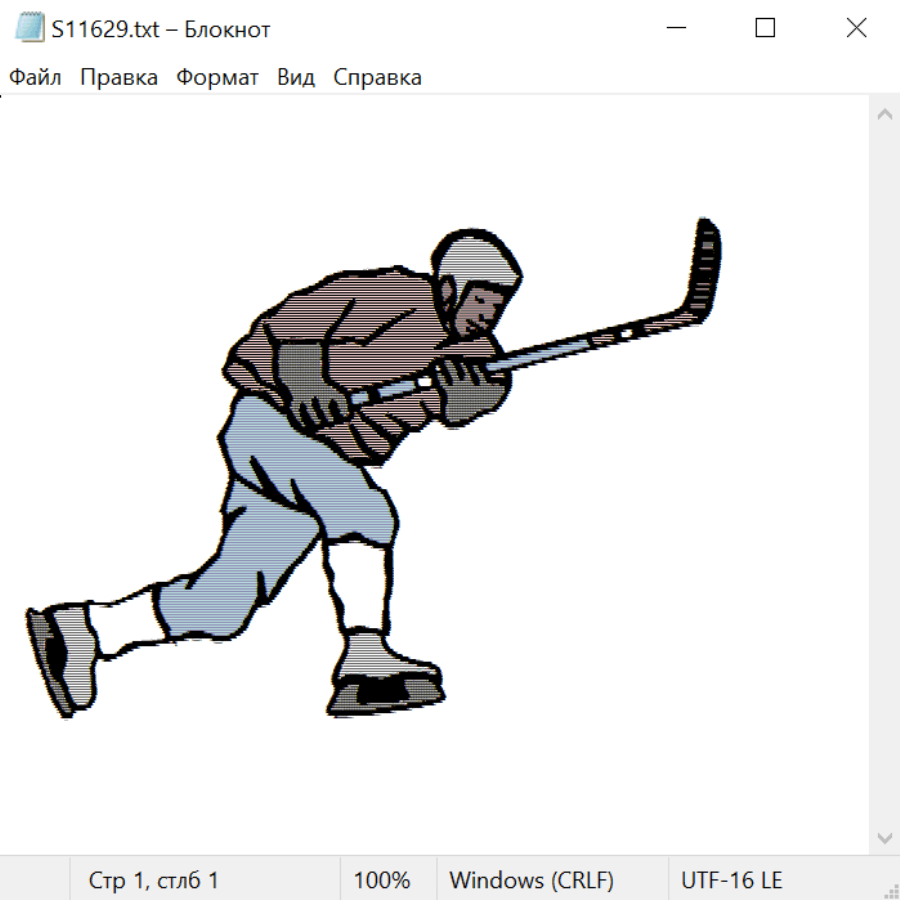
Task: Minimize the Блокнот window
Action: 676,29
